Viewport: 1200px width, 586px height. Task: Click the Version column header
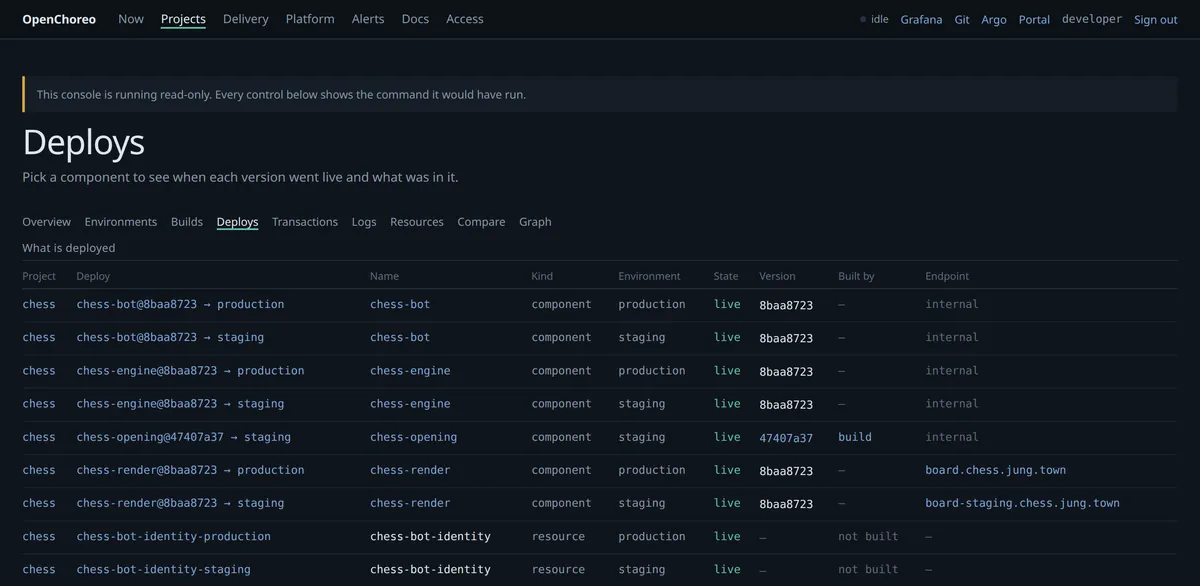click(777, 276)
